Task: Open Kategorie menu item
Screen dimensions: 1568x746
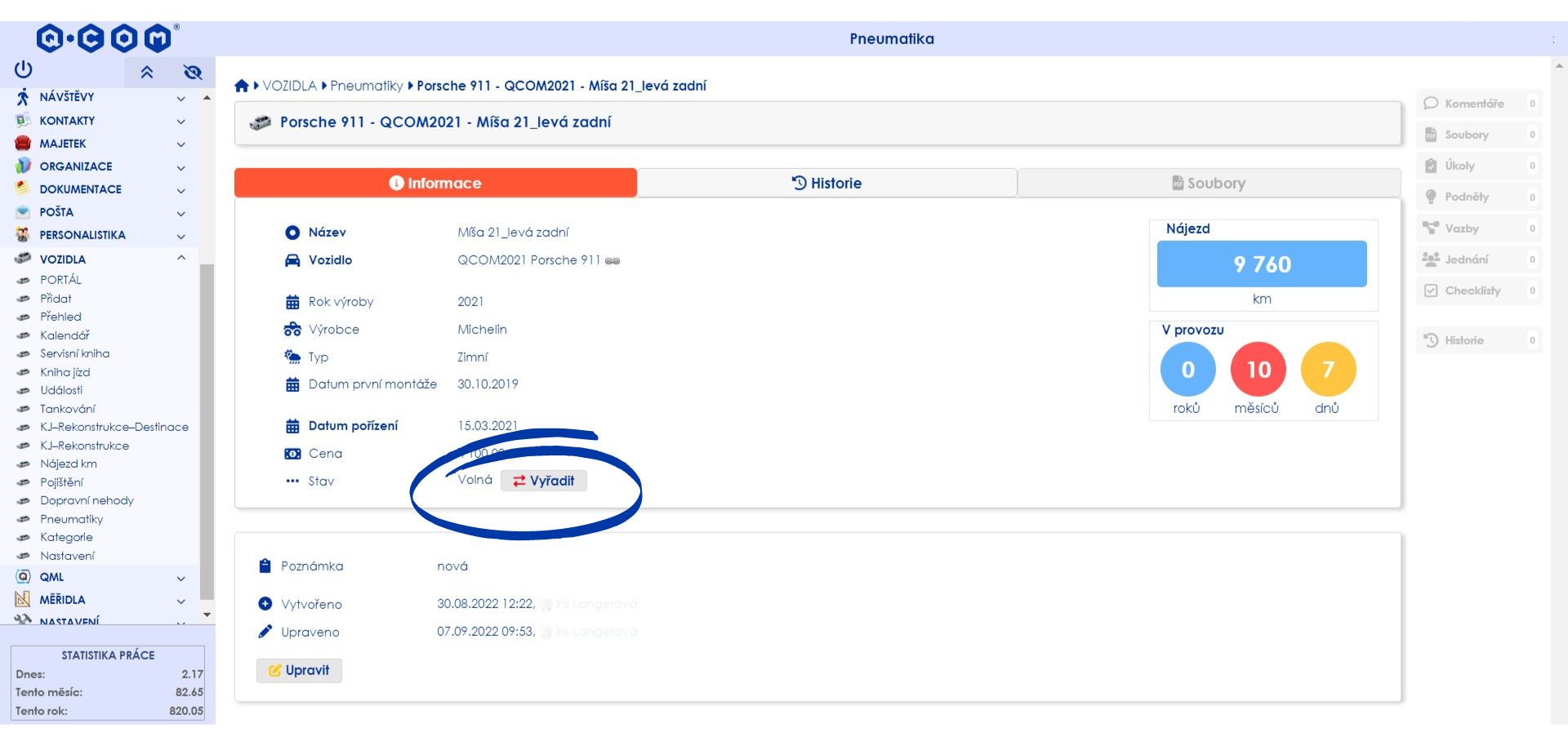Action: click(x=66, y=537)
